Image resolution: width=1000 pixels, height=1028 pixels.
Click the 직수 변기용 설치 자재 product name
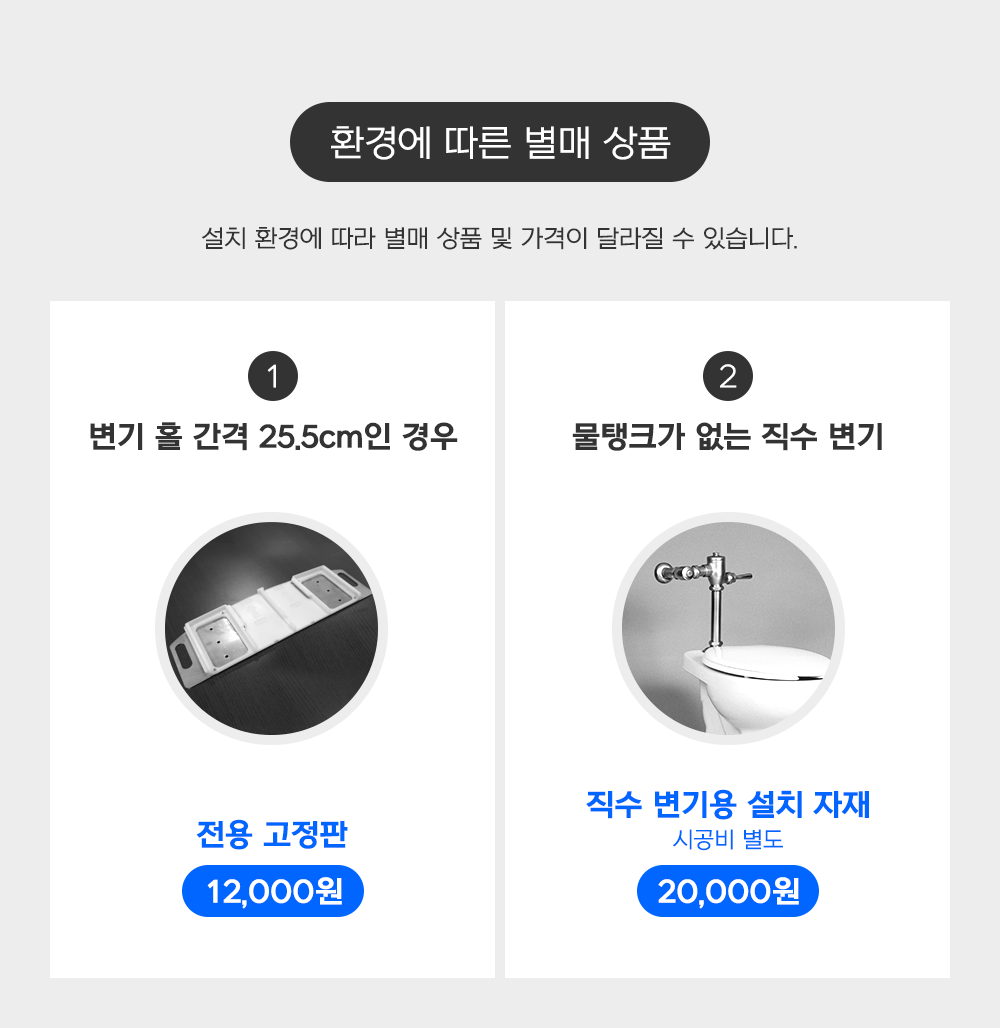click(x=728, y=804)
